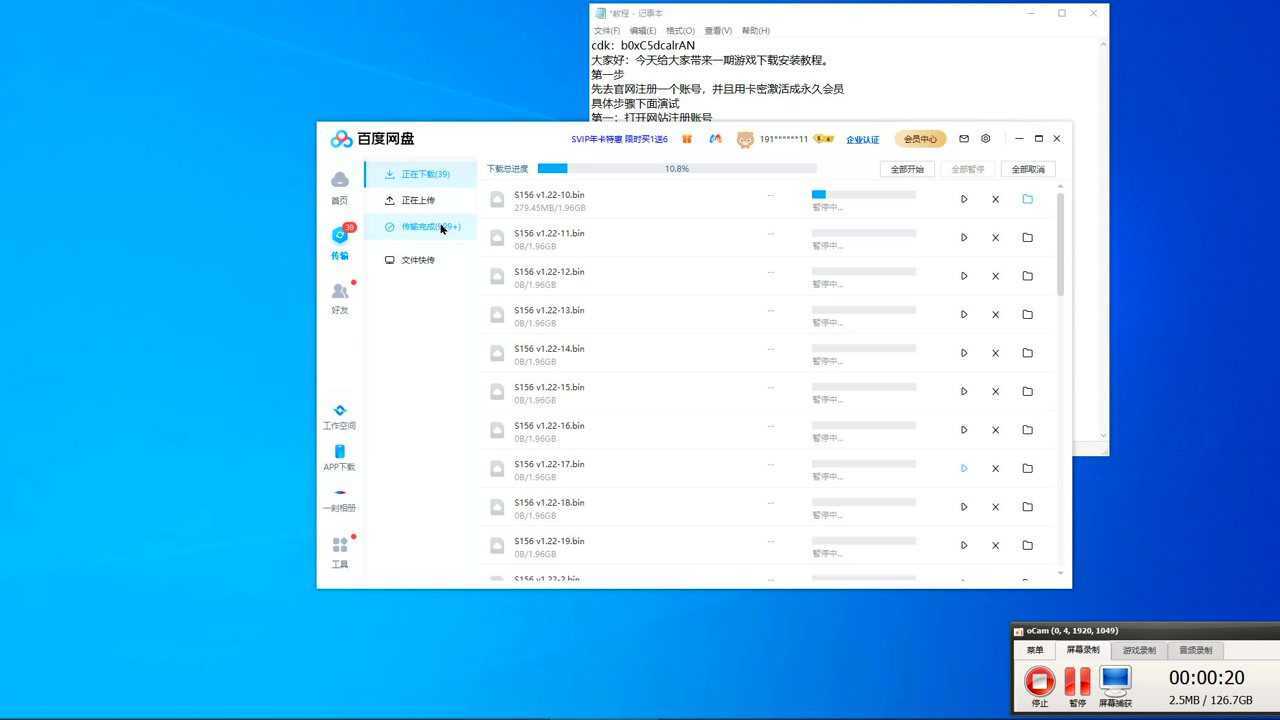This screenshot has width=1280, height=720.
Task: Click the oCam 暂停 pause button
Action: (x=1077, y=687)
